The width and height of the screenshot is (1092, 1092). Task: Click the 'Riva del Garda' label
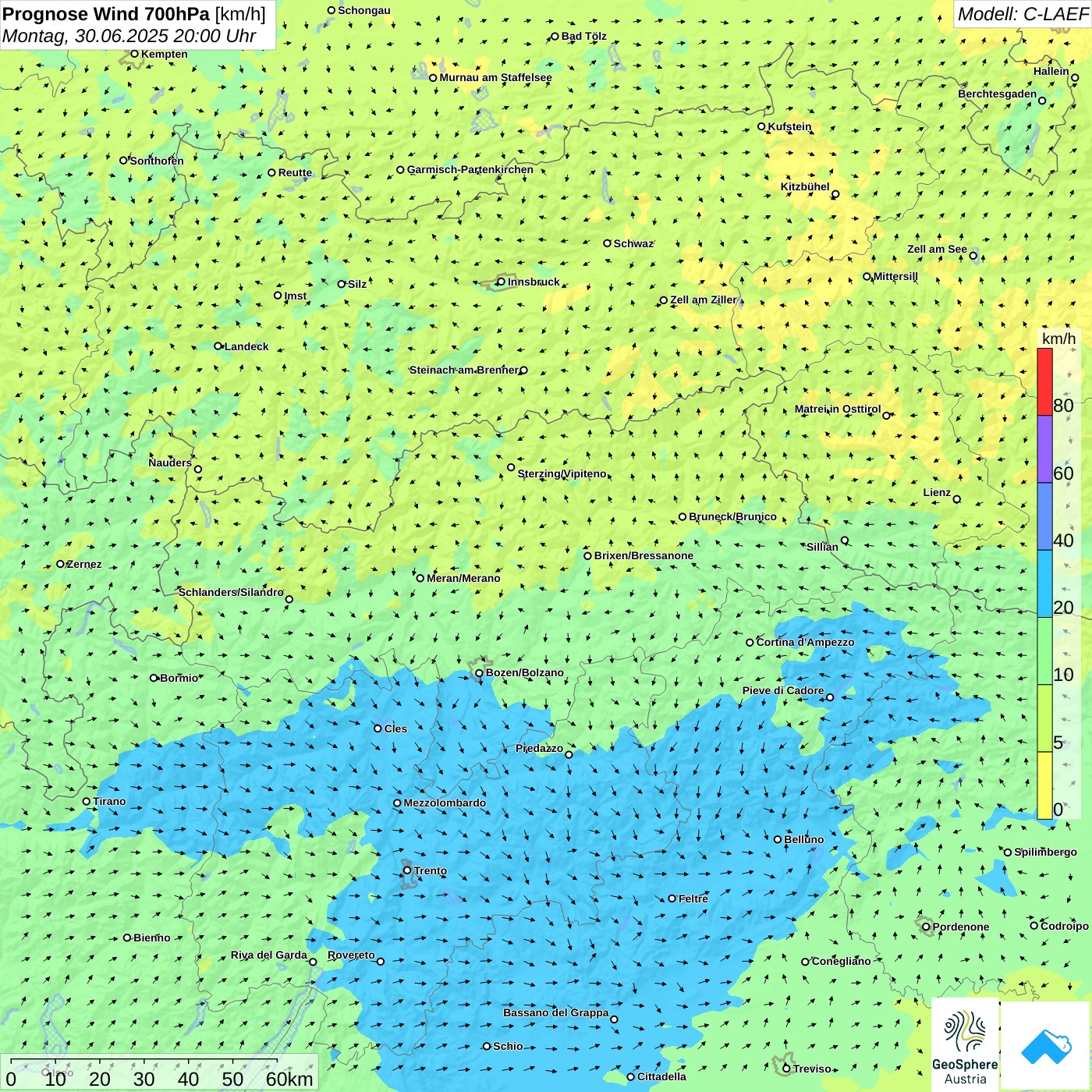pos(269,955)
